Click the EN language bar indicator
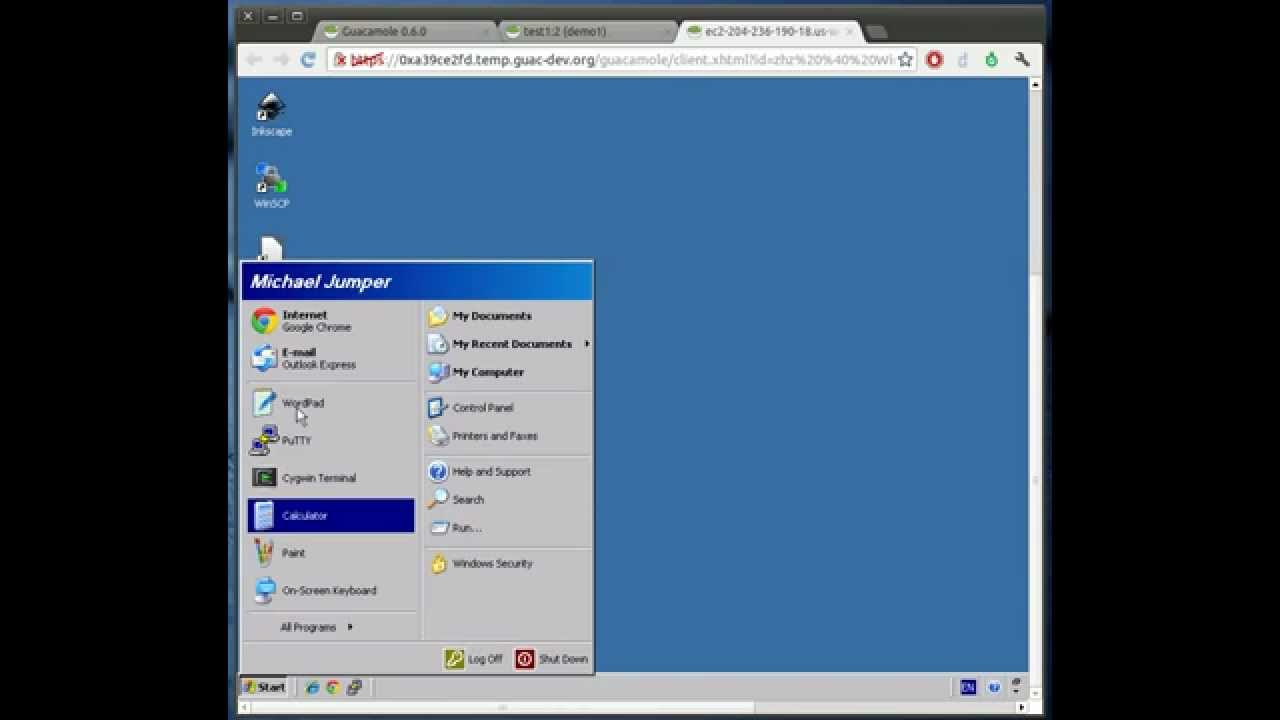This screenshot has width=1280, height=720. 968,687
